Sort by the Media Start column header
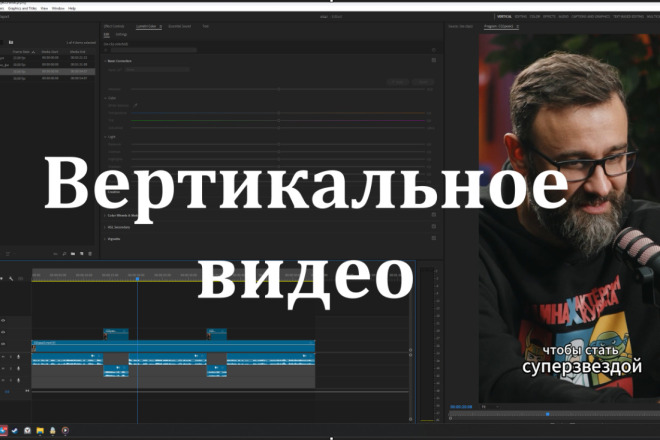Viewport: 660px width, 440px height. pyautogui.click(x=50, y=52)
